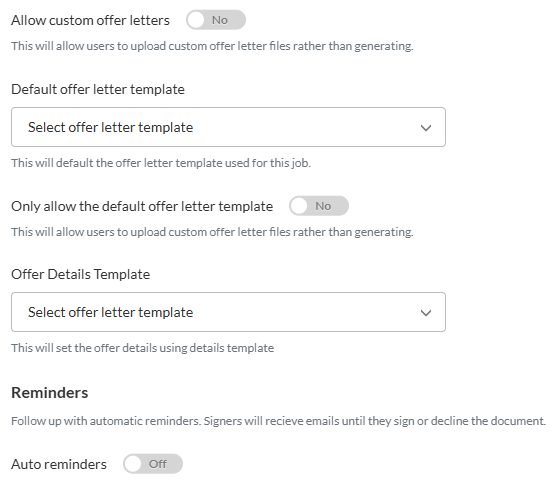
Task: Click the Default offer letter template field label
Action: [x=98, y=89]
